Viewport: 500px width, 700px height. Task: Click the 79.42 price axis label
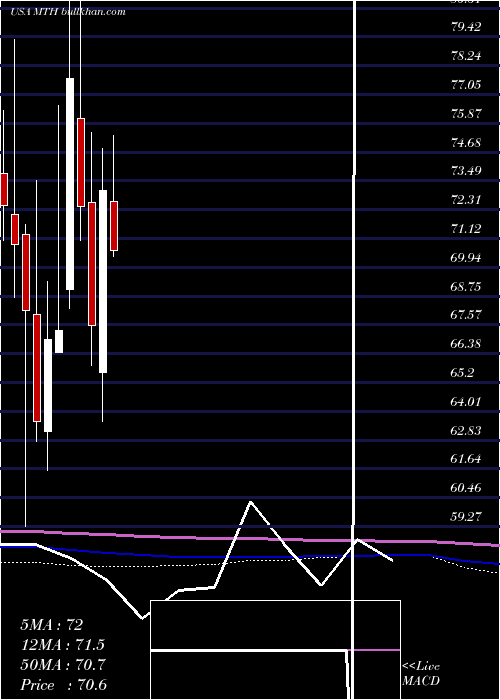pyautogui.click(x=466, y=27)
